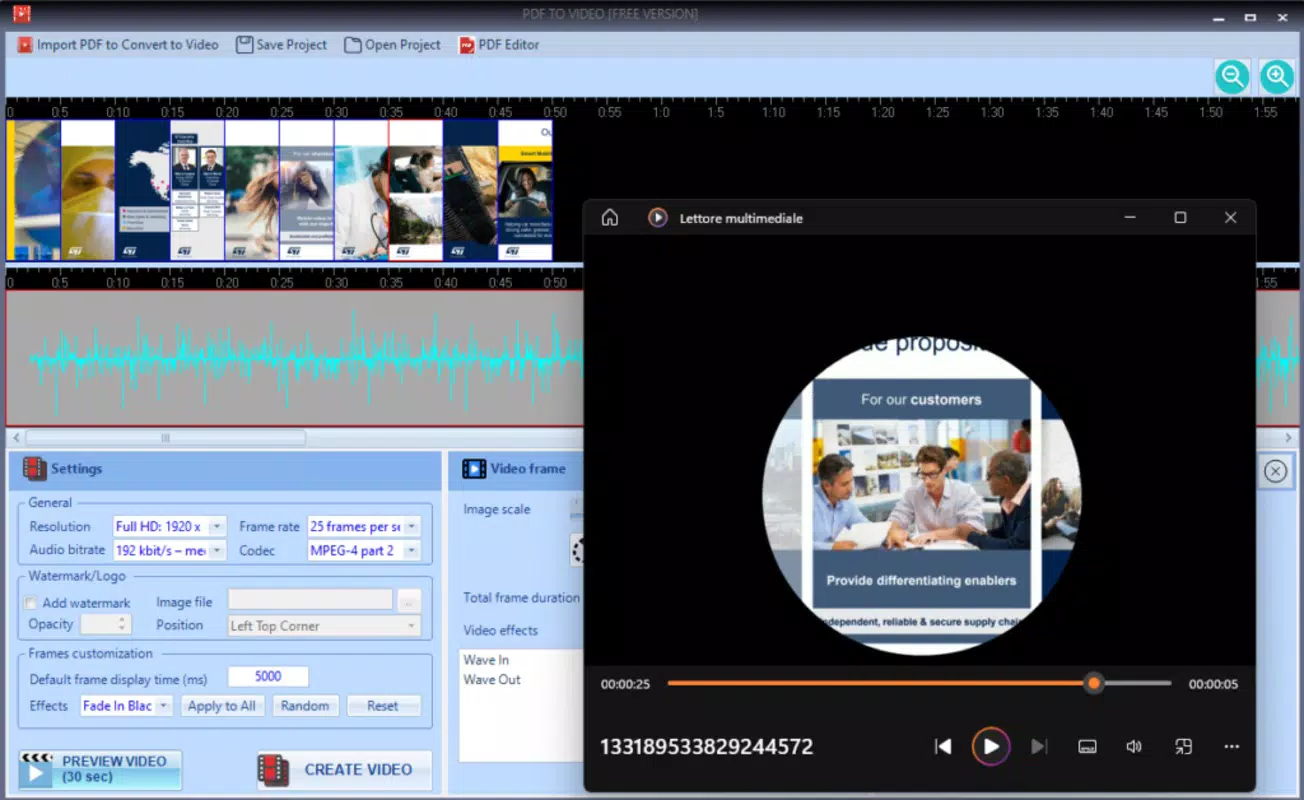Play the video in the media player
1304x800 pixels.
991,746
